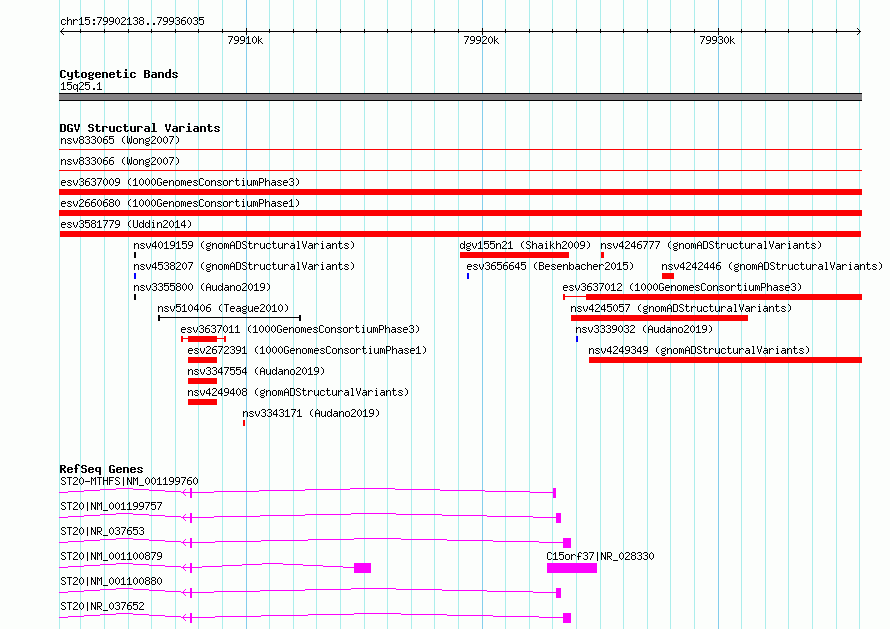Open the nsv4249408 gnomAD variant
Viewport: 890px width, 629px height.
point(298,392)
